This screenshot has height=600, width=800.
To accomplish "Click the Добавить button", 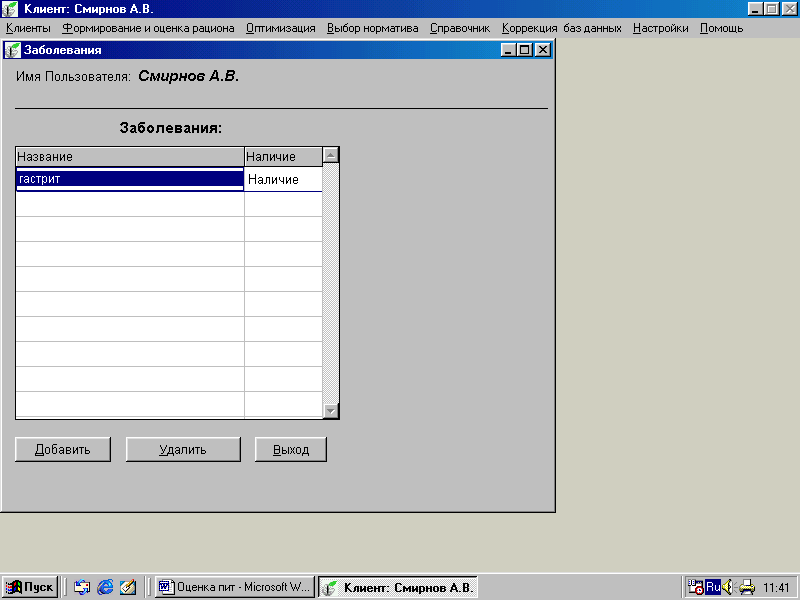I will point(63,449).
